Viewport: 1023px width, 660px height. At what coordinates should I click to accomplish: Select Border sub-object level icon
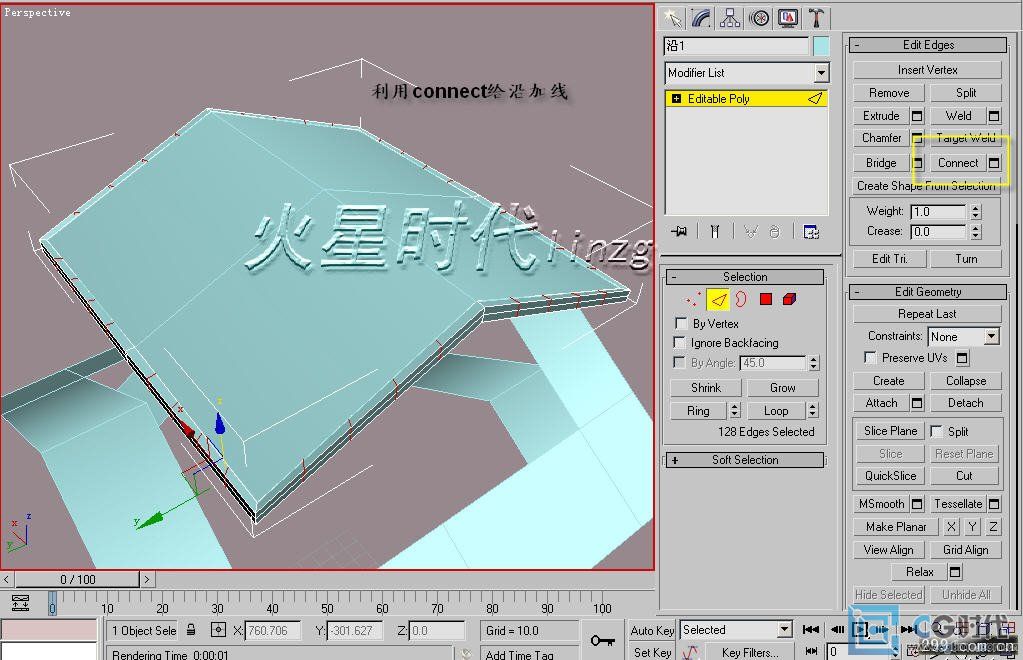click(741, 299)
